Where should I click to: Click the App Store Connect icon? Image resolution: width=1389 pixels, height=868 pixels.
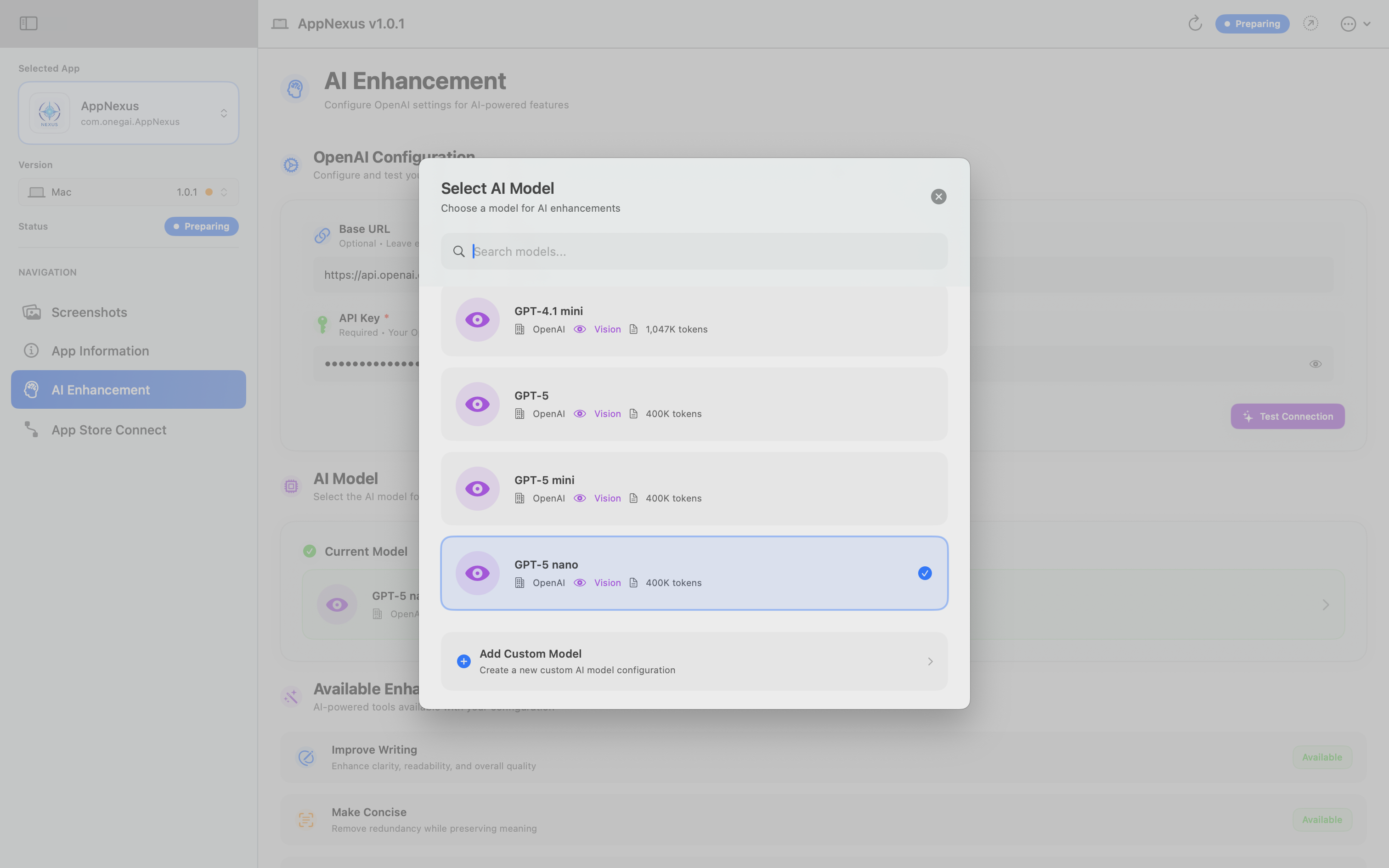(31, 429)
